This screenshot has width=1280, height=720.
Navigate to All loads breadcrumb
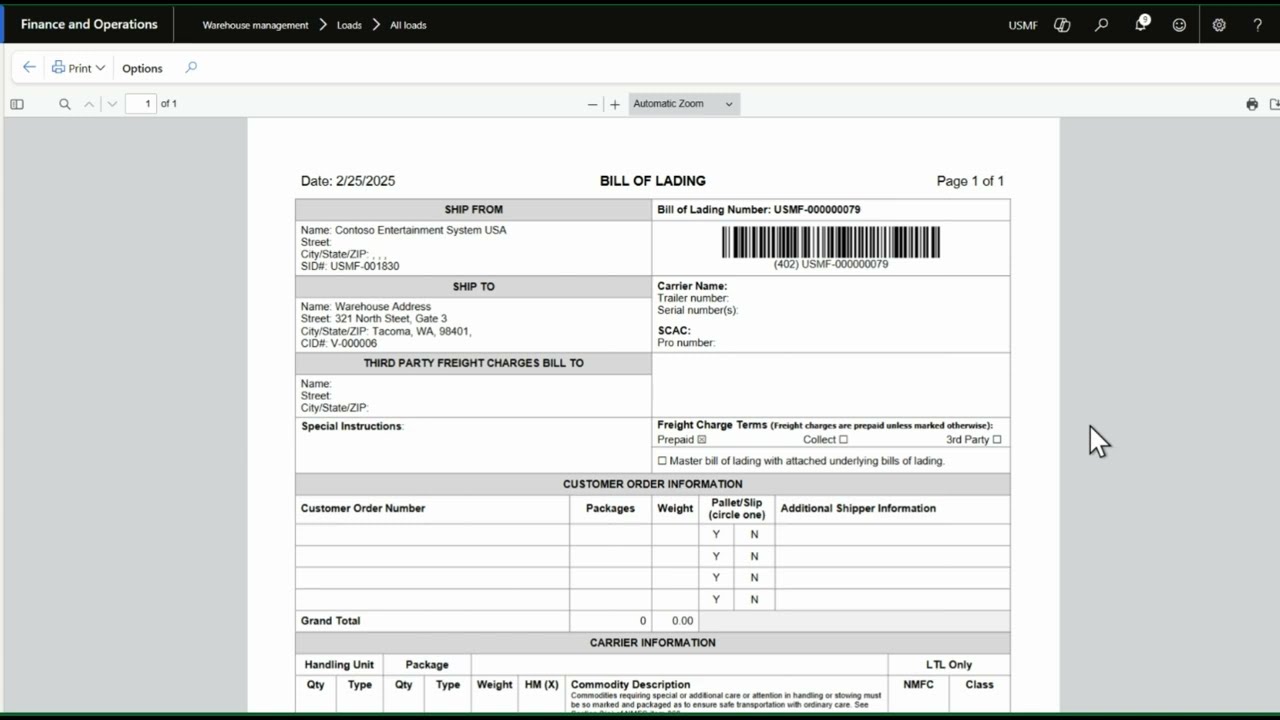[408, 25]
